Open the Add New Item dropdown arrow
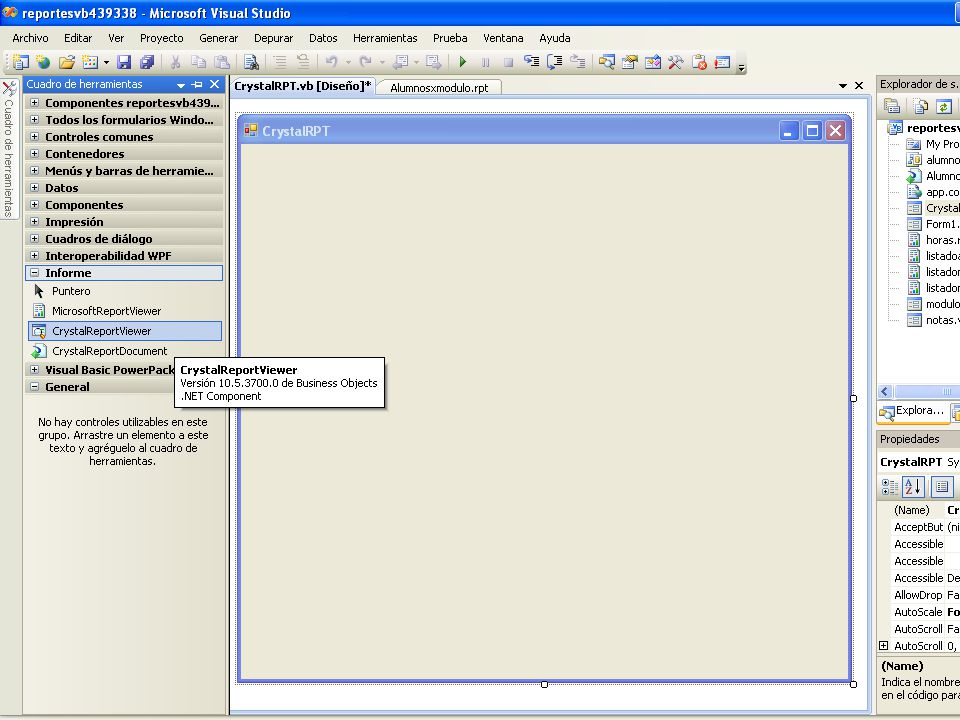This screenshot has width=960, height=720. (x=106, y=62)
